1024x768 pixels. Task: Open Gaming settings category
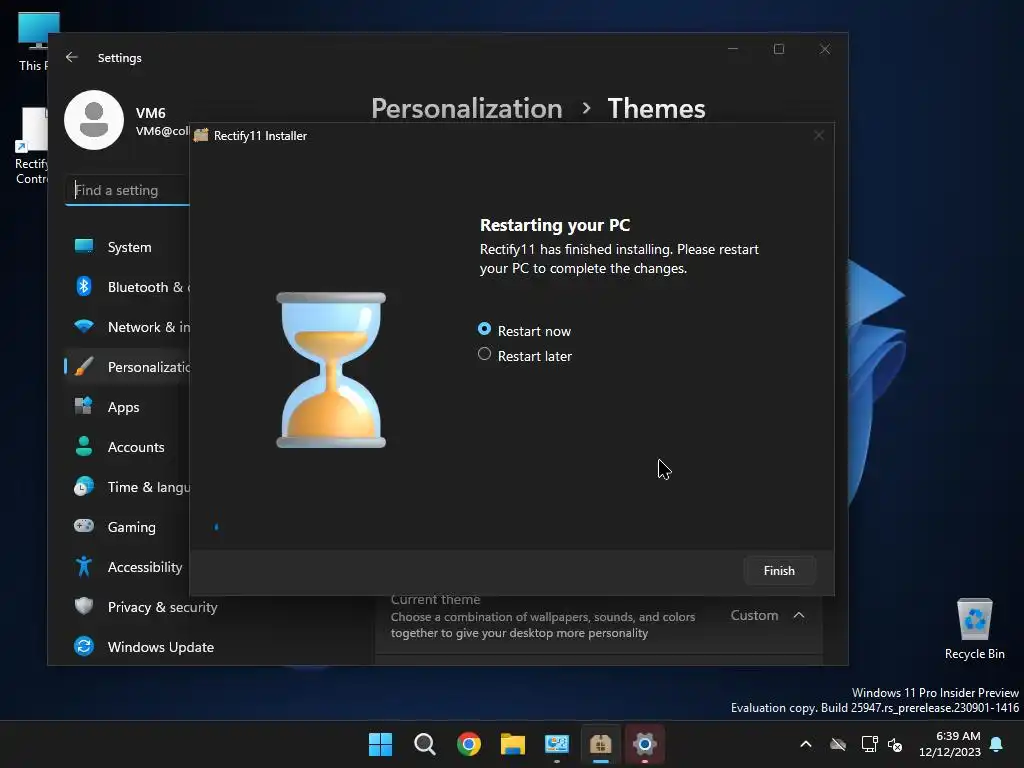coord(127,527)
